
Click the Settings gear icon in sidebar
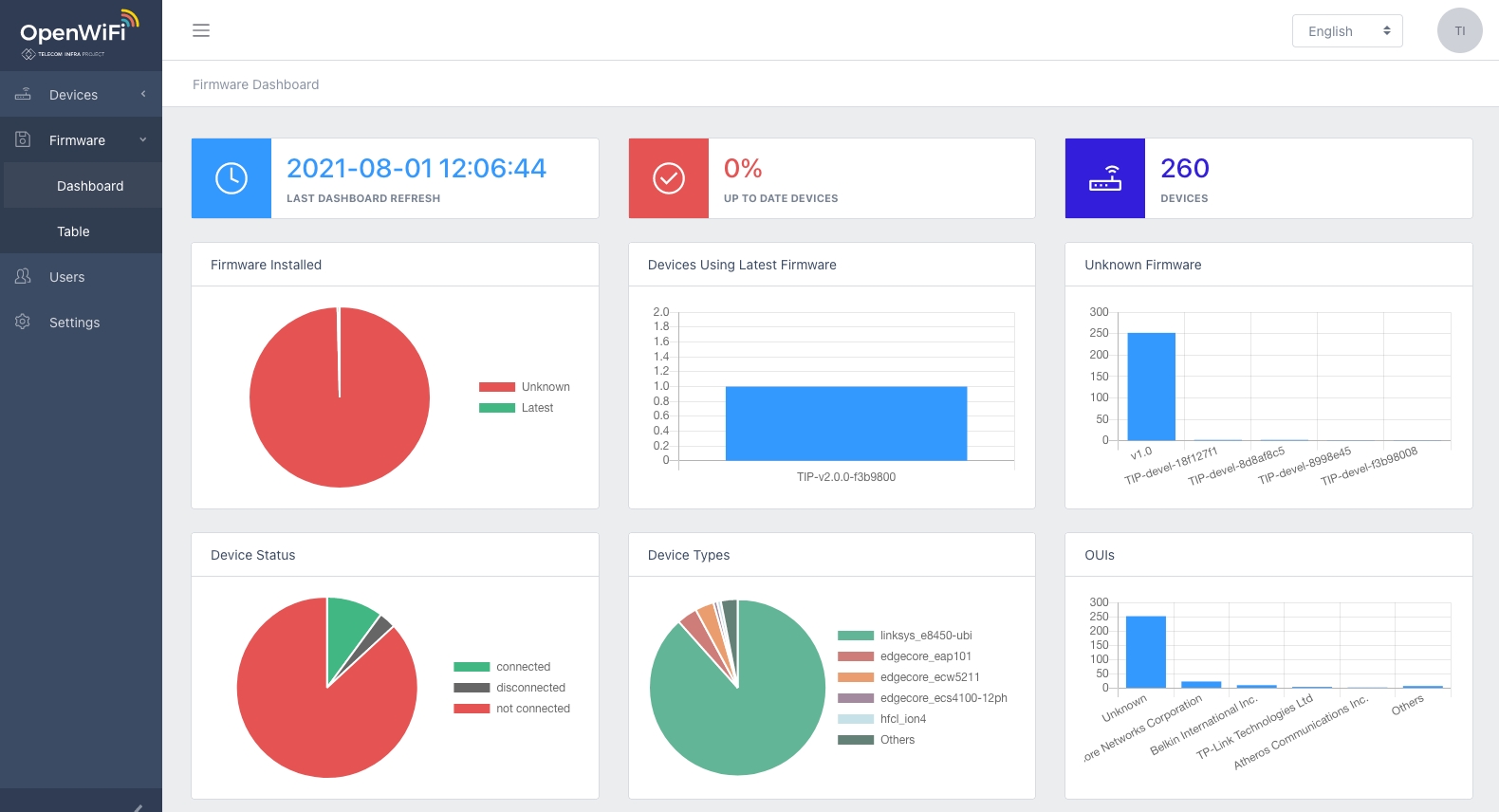click(23, 322)
